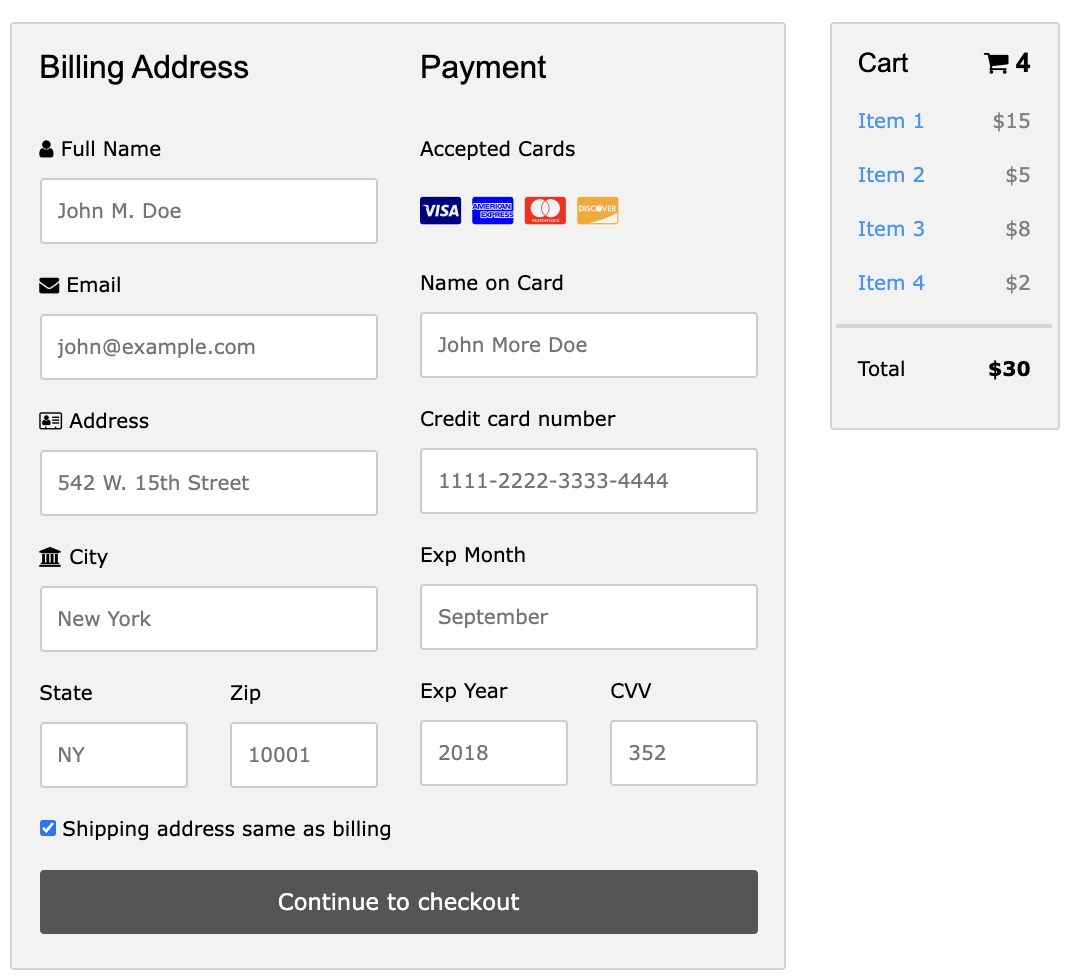Click the person icon next to Full Name

(x=46, y=148)
